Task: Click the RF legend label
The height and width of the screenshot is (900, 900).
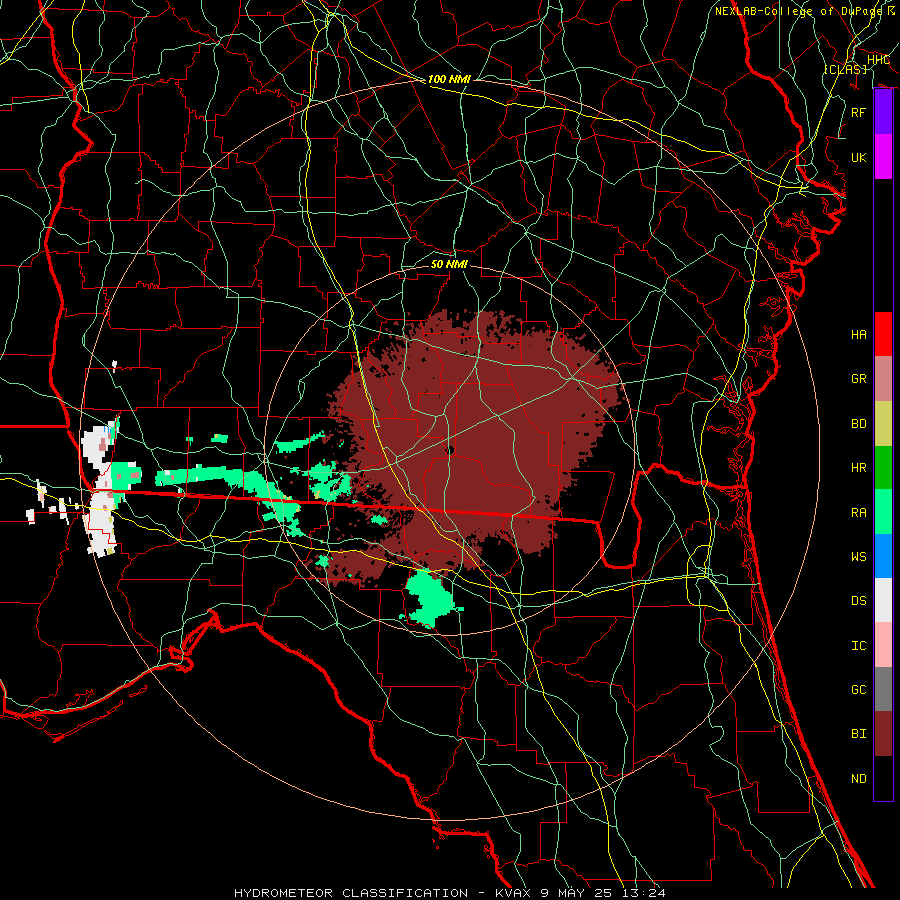Action: [x=859, y=112]
